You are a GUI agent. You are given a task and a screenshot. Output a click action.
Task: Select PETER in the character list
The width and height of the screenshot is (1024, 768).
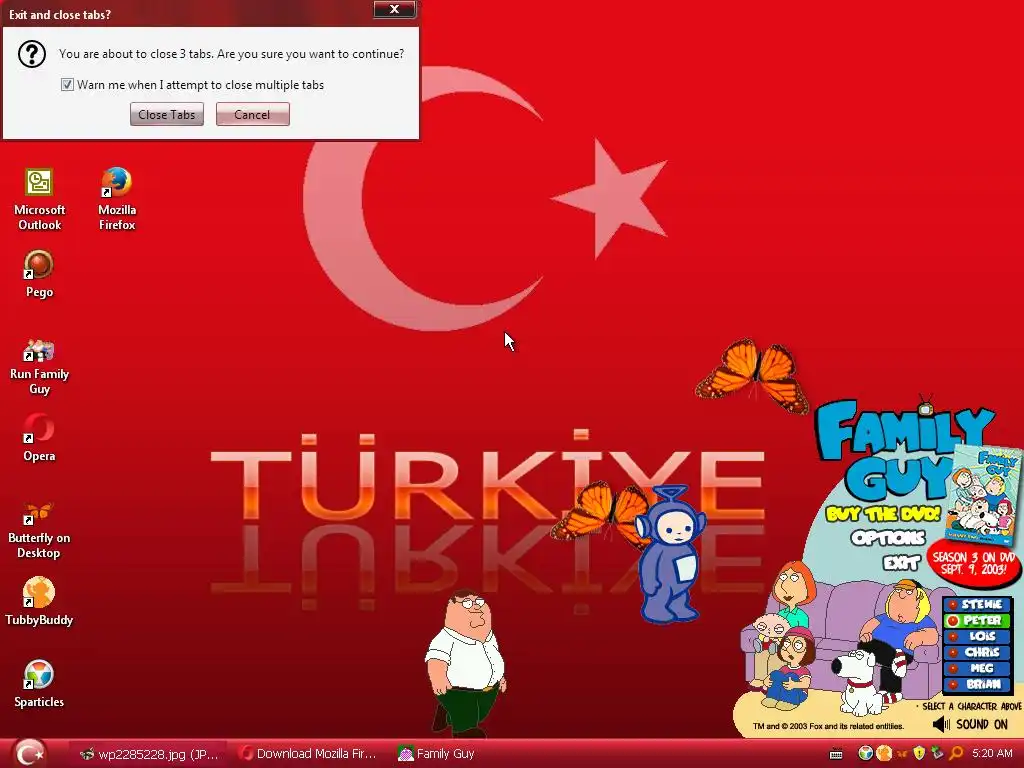click(977, 620)
